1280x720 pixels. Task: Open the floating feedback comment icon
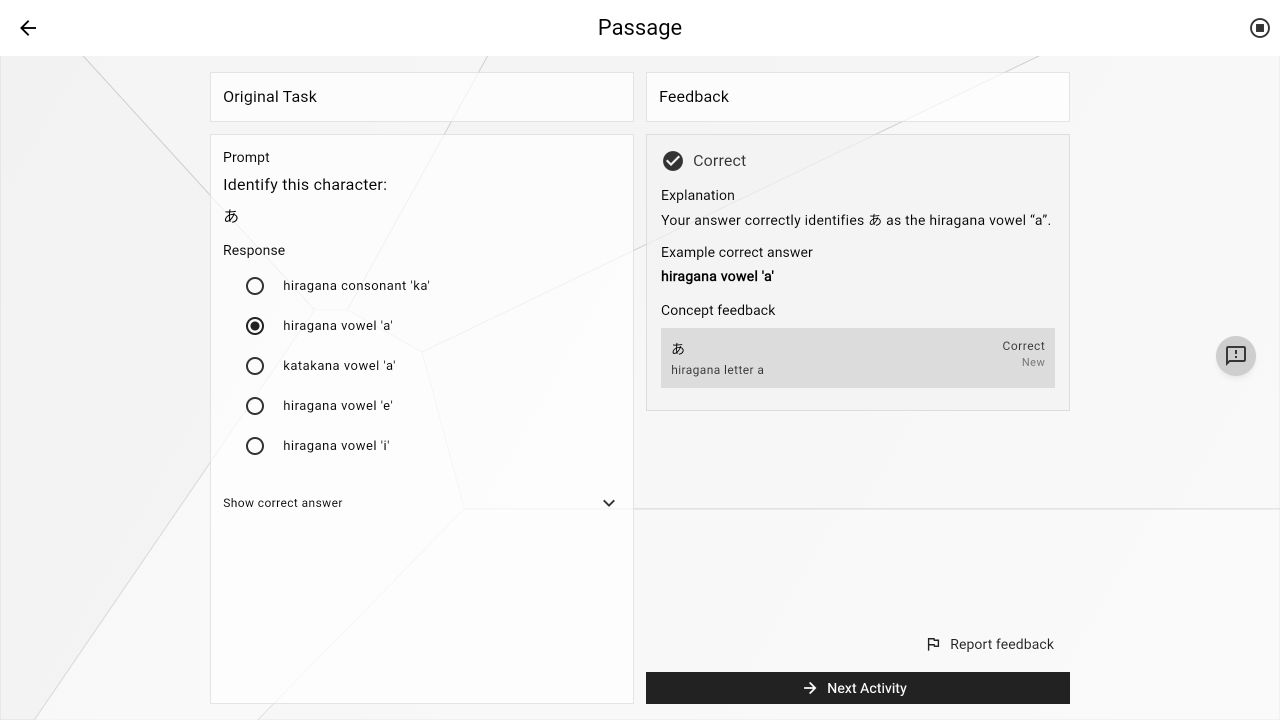pos(1236,356)
